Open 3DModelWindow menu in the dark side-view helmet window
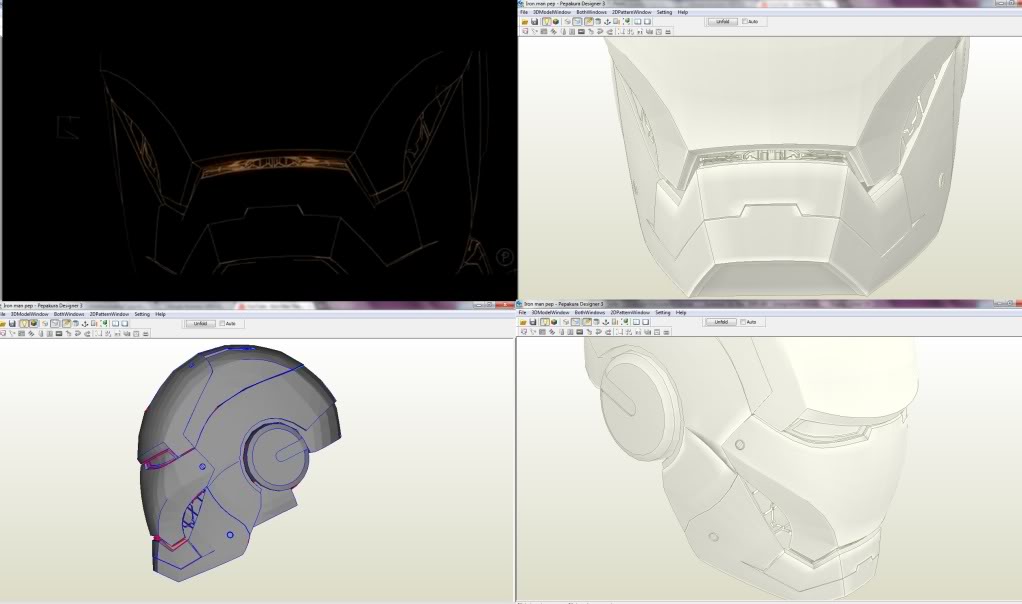This screenshot has height=604, width=1022. click(29, 314)
